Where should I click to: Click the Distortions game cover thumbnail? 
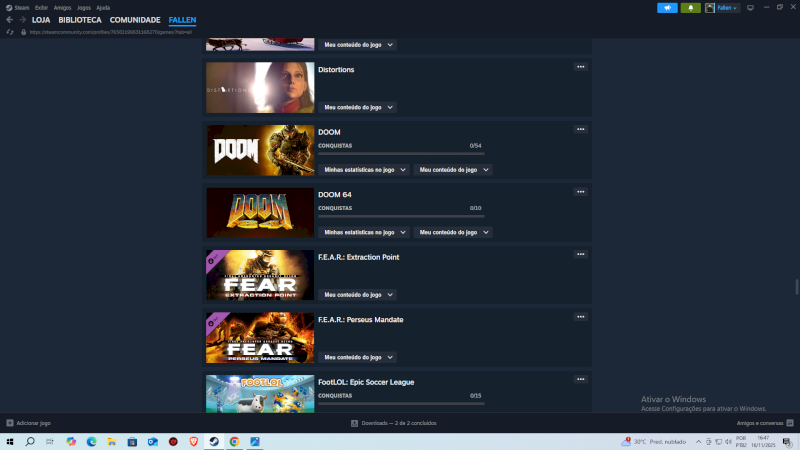(x=260, y=88)
